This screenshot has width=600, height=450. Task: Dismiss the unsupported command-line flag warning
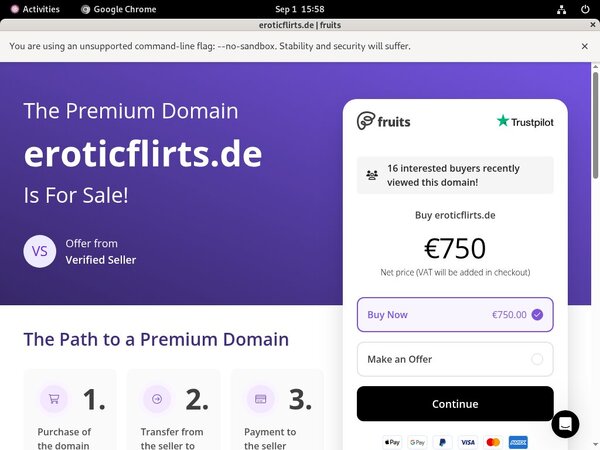(x=585, y=46)
